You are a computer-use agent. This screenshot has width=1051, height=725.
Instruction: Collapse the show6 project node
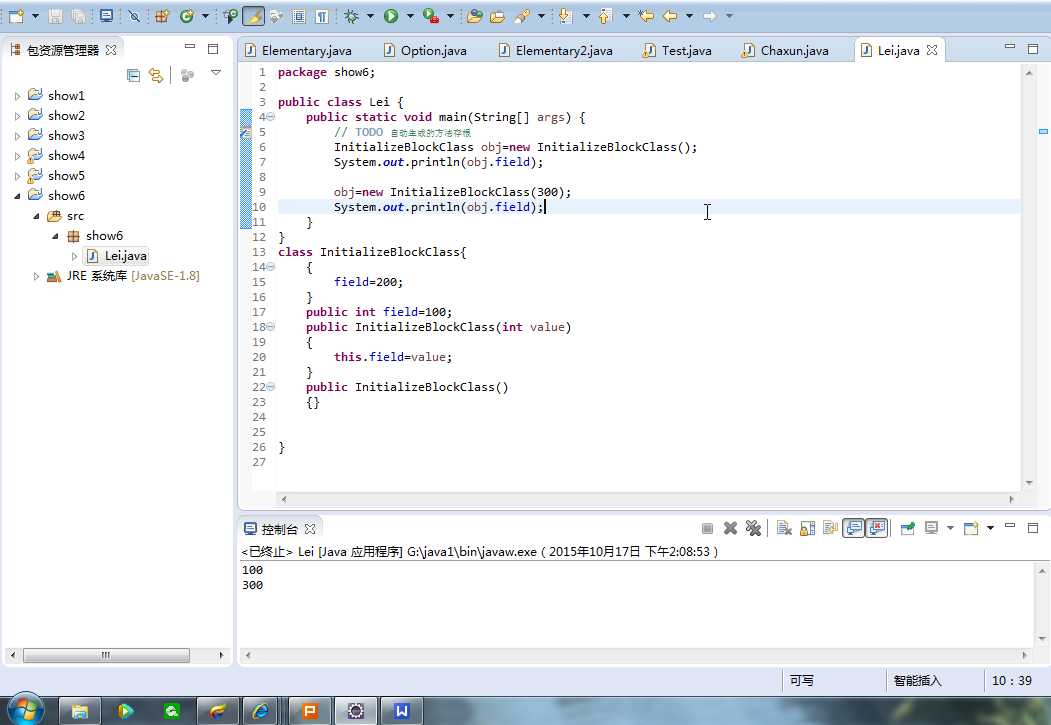pos(17,196)
